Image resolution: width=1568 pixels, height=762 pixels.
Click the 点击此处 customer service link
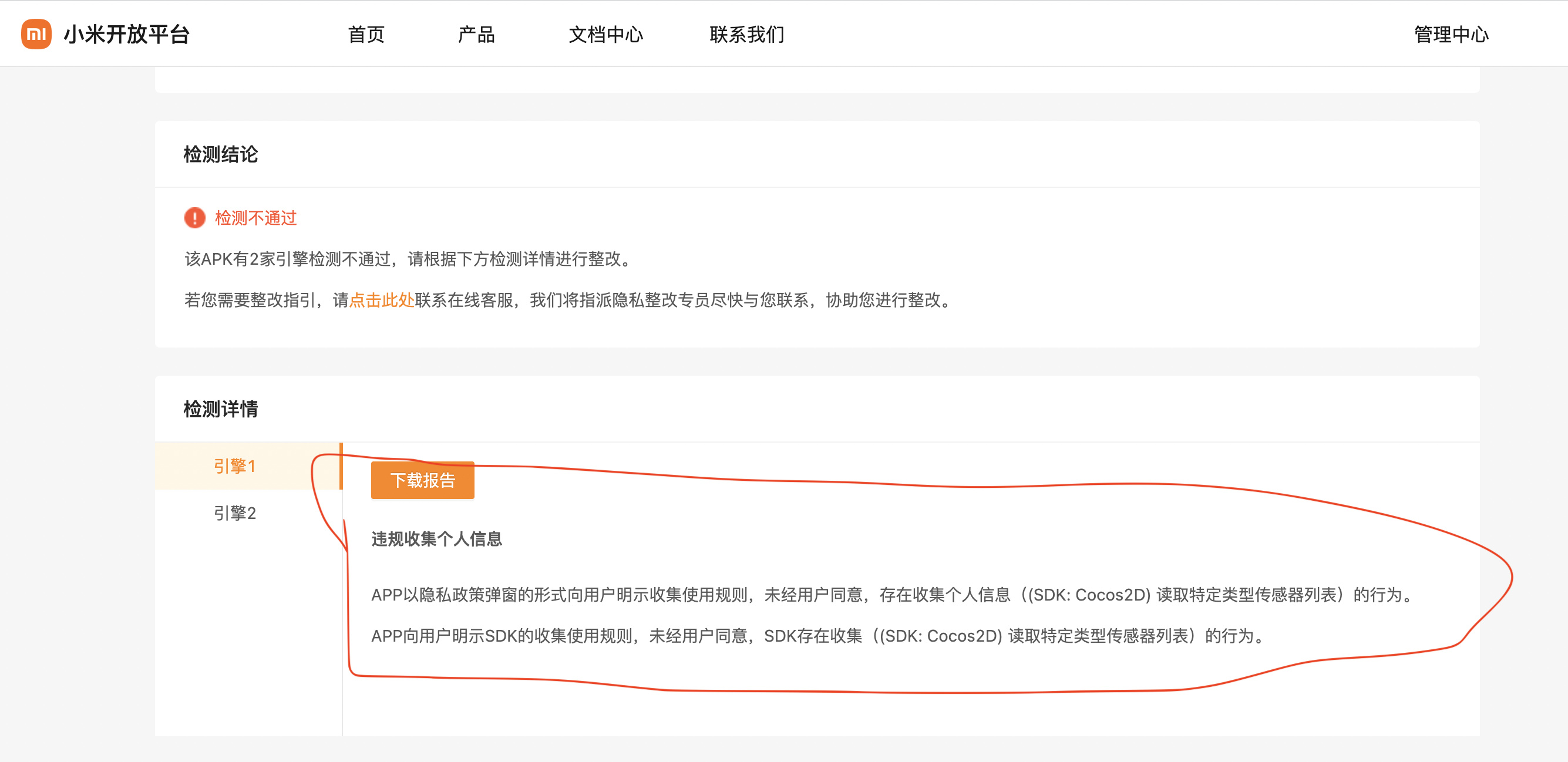[x=382, y=300]
